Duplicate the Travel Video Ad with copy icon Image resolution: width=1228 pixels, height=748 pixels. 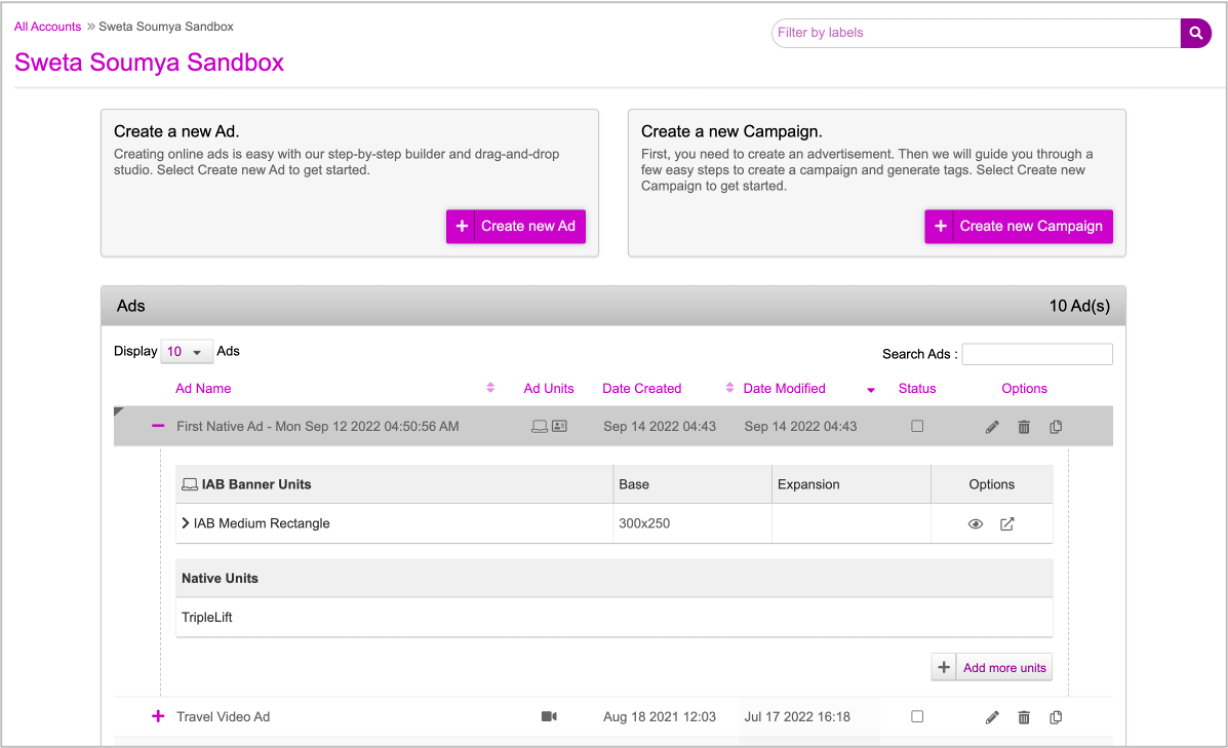click(x=1056, y=717)
